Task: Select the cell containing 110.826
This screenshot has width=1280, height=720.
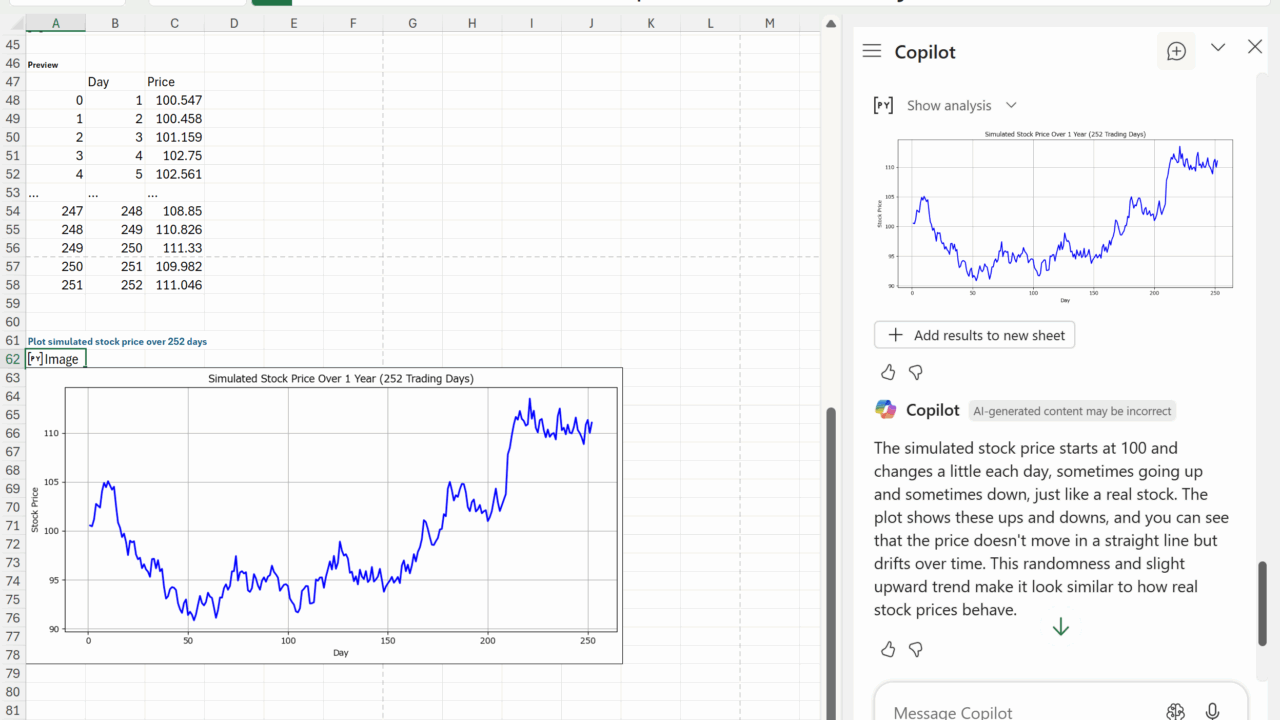Action: click(174, 230)
